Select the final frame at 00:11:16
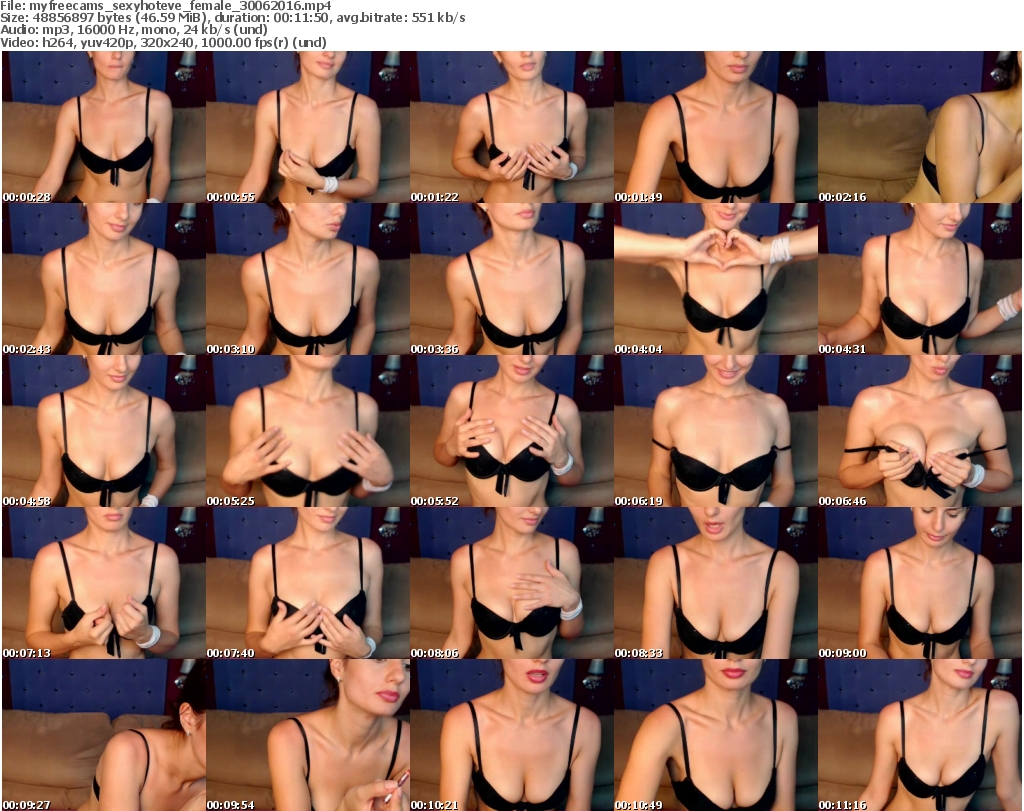The height and width of the screenshot is (811, 1024). (919, 734)
